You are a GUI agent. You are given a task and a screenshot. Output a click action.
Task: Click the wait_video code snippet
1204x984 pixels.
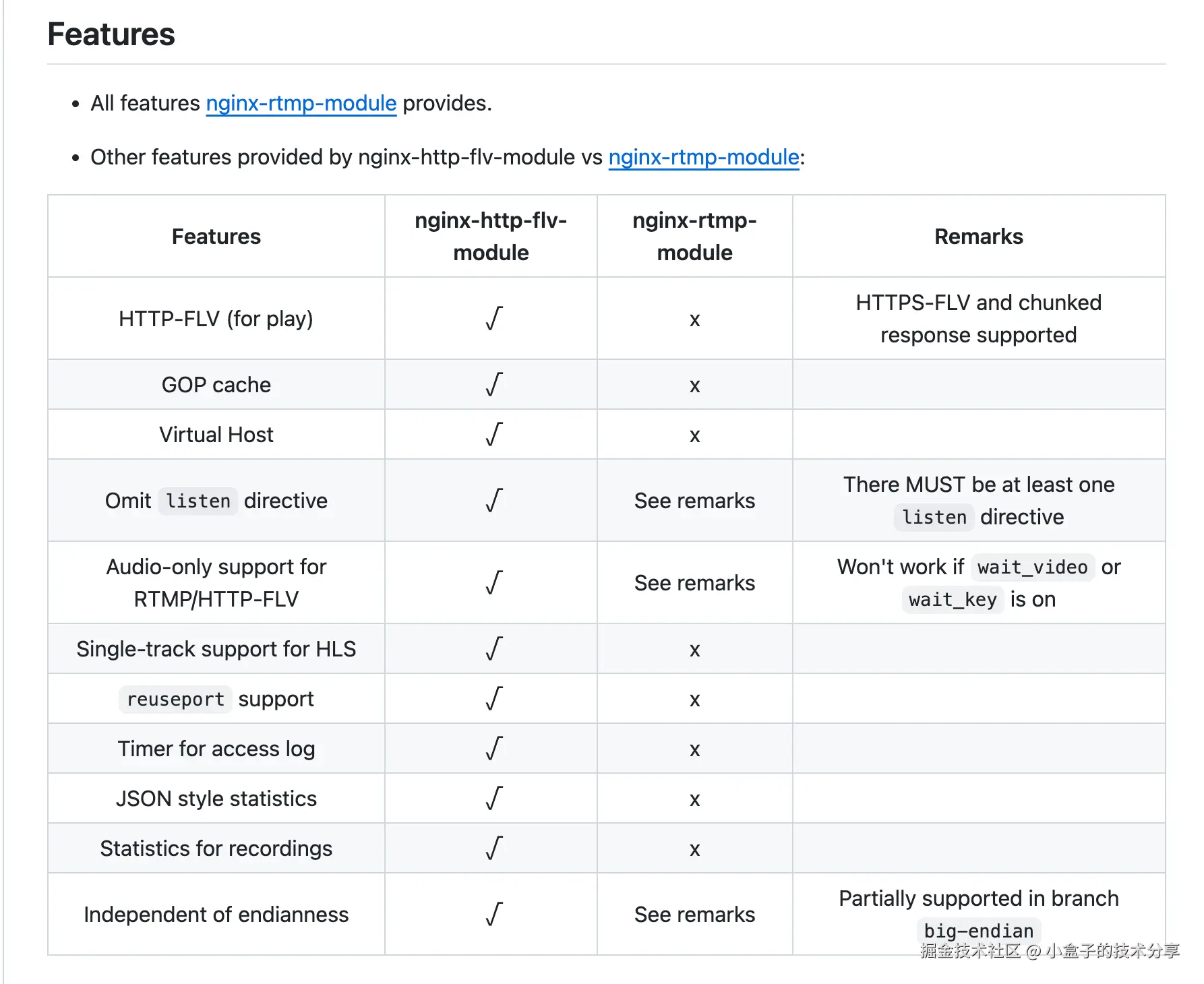click(1032, 567)
